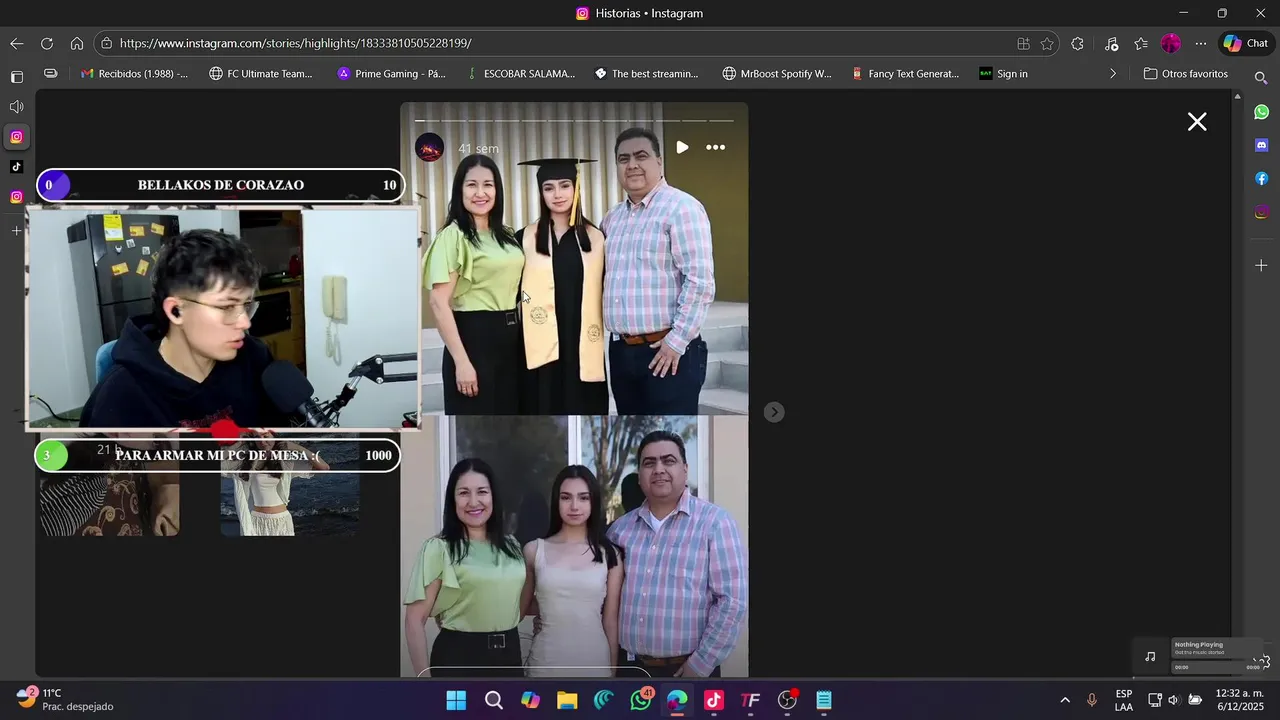Expand hidden bookmarks chevron
The height and width of the screenshot is (720, 1280).
(1113, 74)
